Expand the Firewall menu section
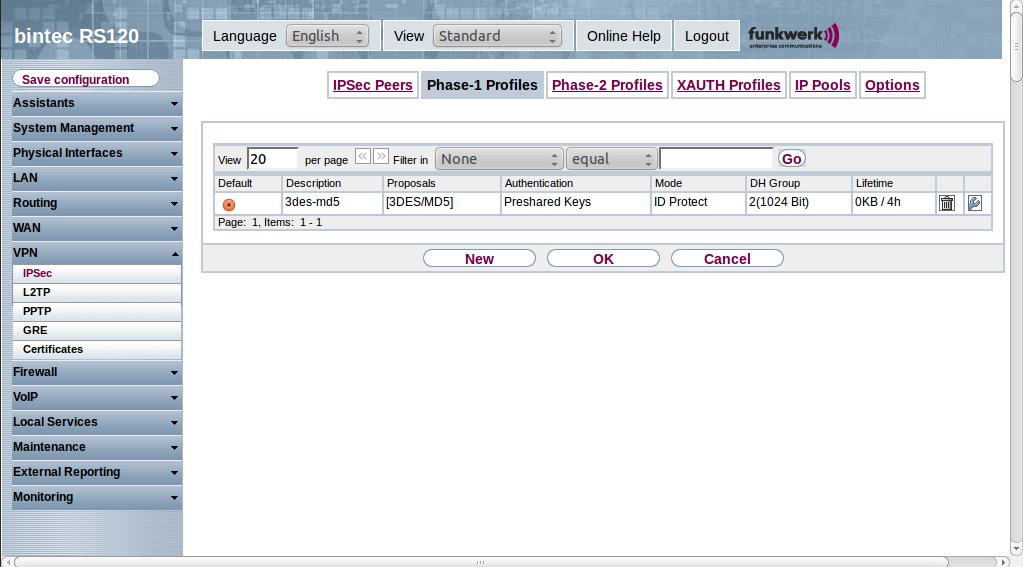 95,372
